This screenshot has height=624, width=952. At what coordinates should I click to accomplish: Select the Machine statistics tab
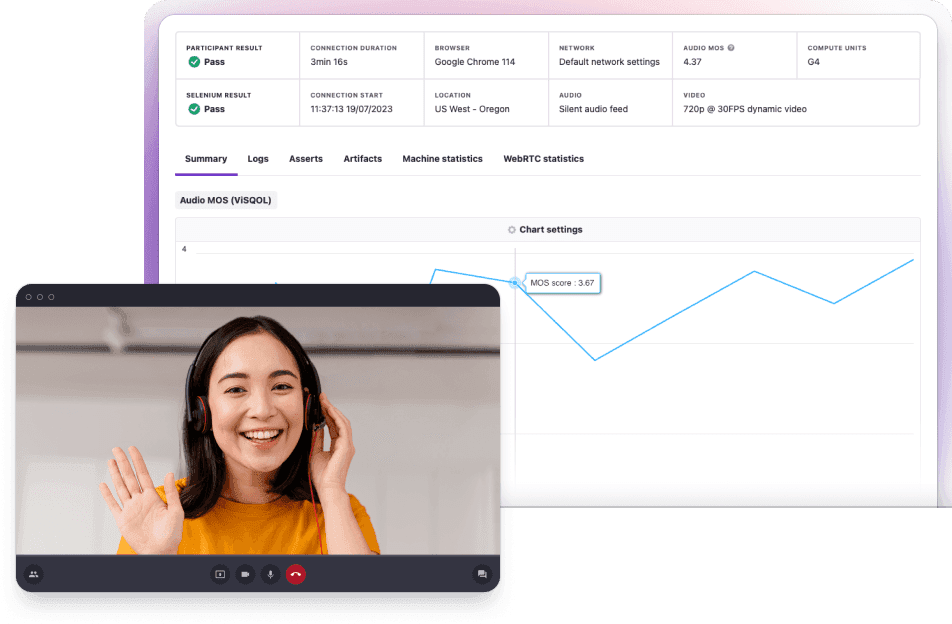442,159
